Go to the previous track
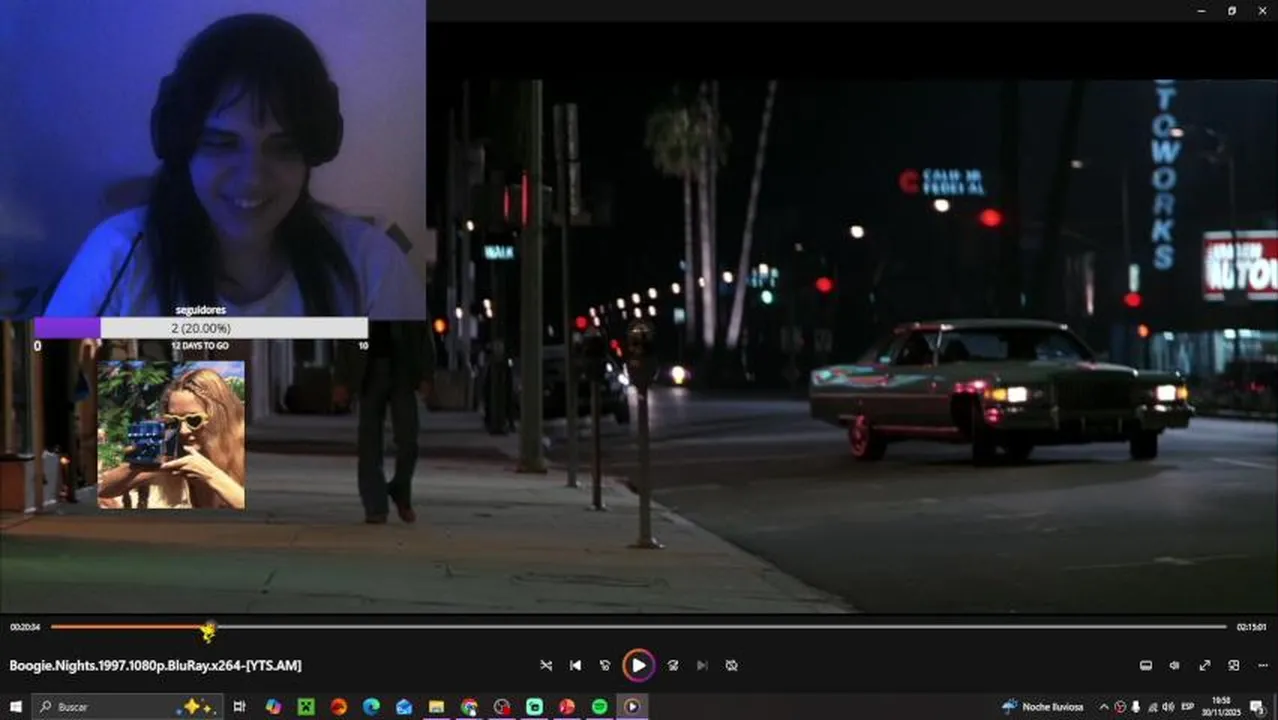 click(575, 665)
